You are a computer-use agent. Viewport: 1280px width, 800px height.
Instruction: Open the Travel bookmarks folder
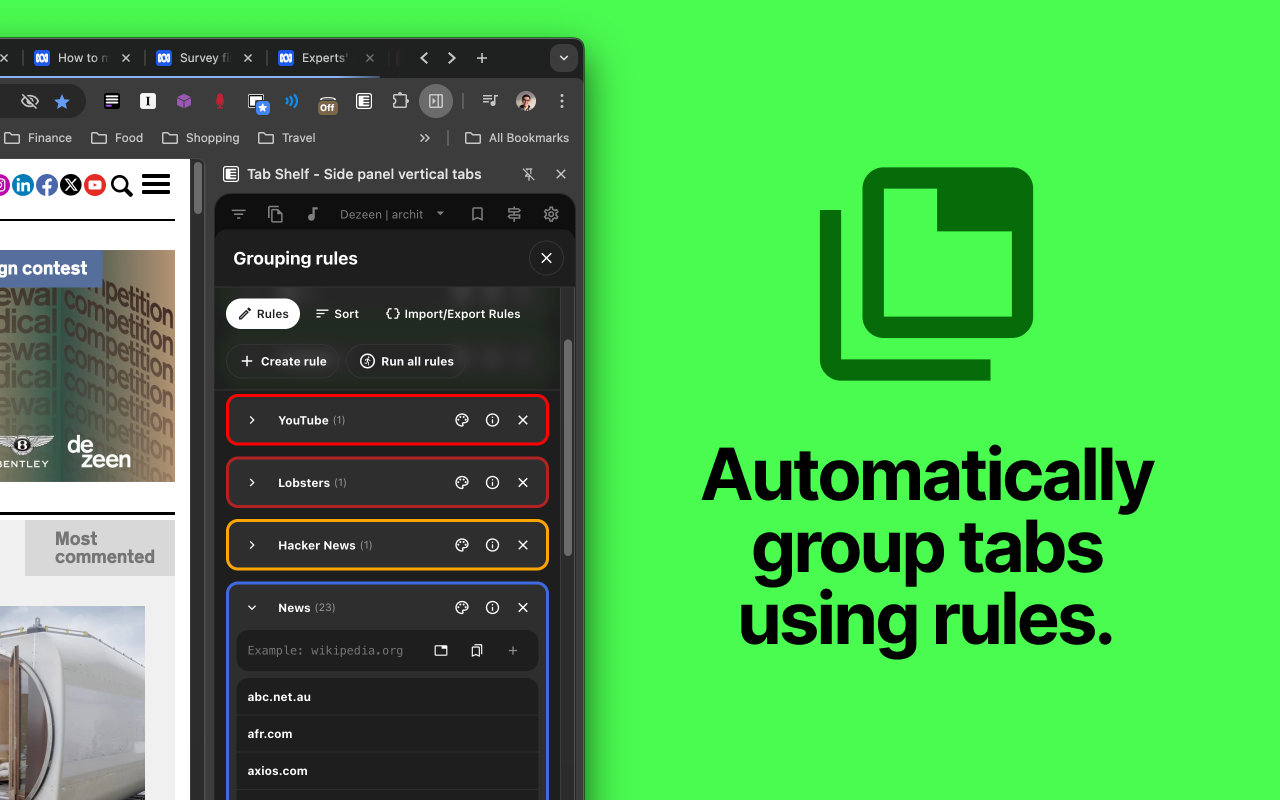[287, 138]
